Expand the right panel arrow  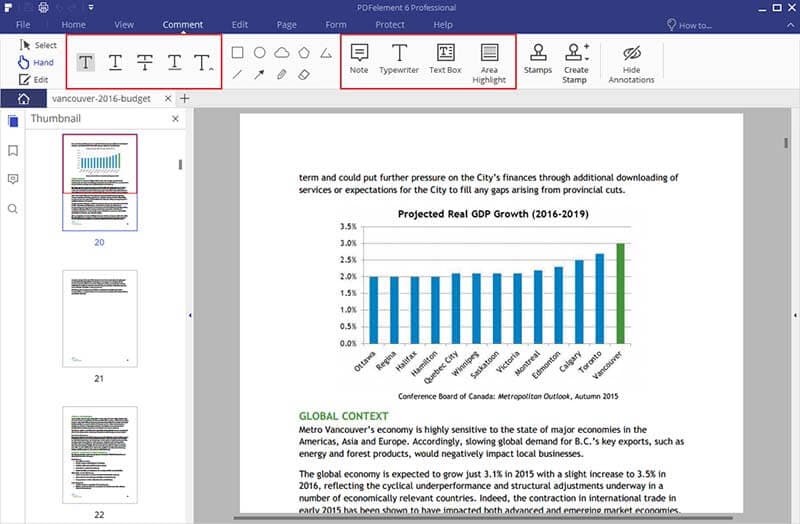(795, 315)
